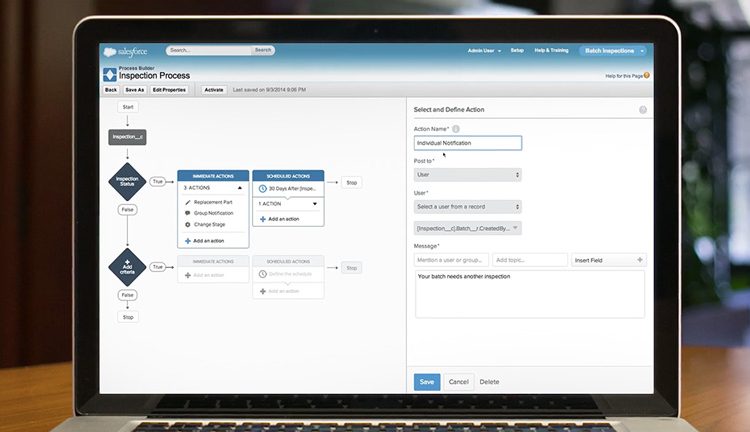Click the Salesforce cloud logo
This screenshot has width=750, height=432.
[110, 51]
